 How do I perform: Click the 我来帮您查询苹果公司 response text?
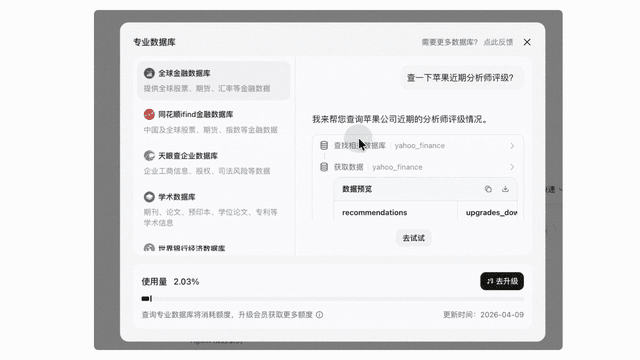(400, 119)
